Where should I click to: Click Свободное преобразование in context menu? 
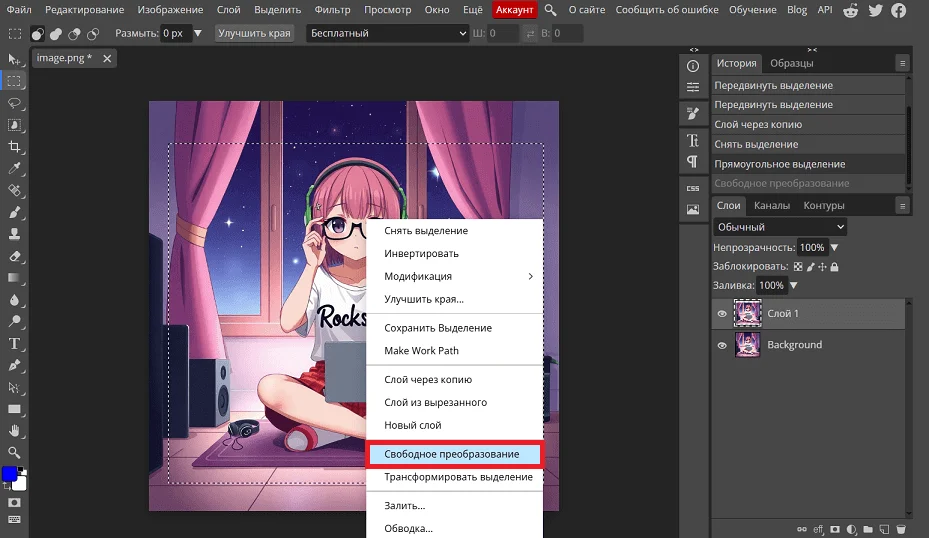(454, 454)
